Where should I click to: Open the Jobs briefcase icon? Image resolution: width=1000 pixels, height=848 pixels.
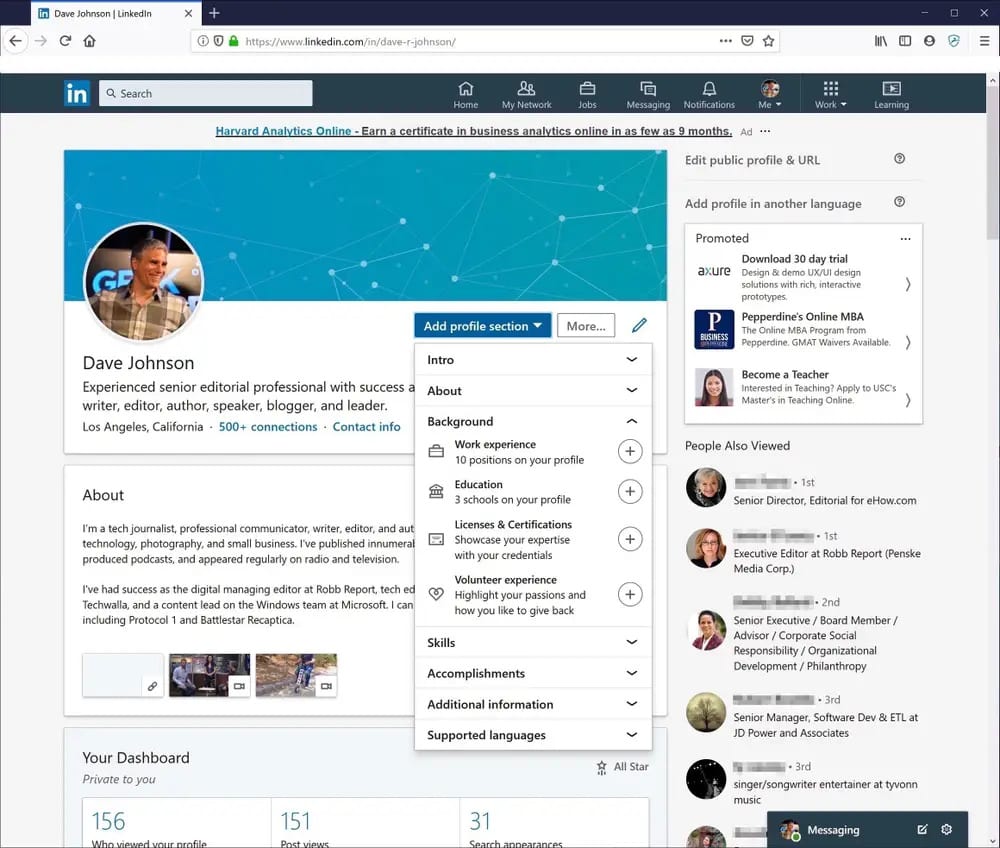point(587,94)
